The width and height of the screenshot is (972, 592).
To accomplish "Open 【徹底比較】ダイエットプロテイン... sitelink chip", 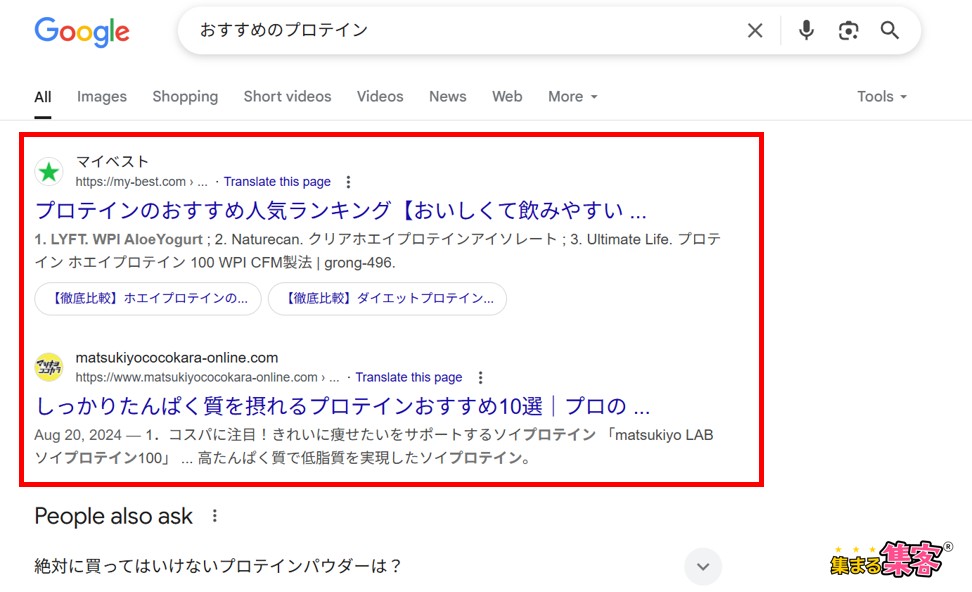I will (387, 299).
